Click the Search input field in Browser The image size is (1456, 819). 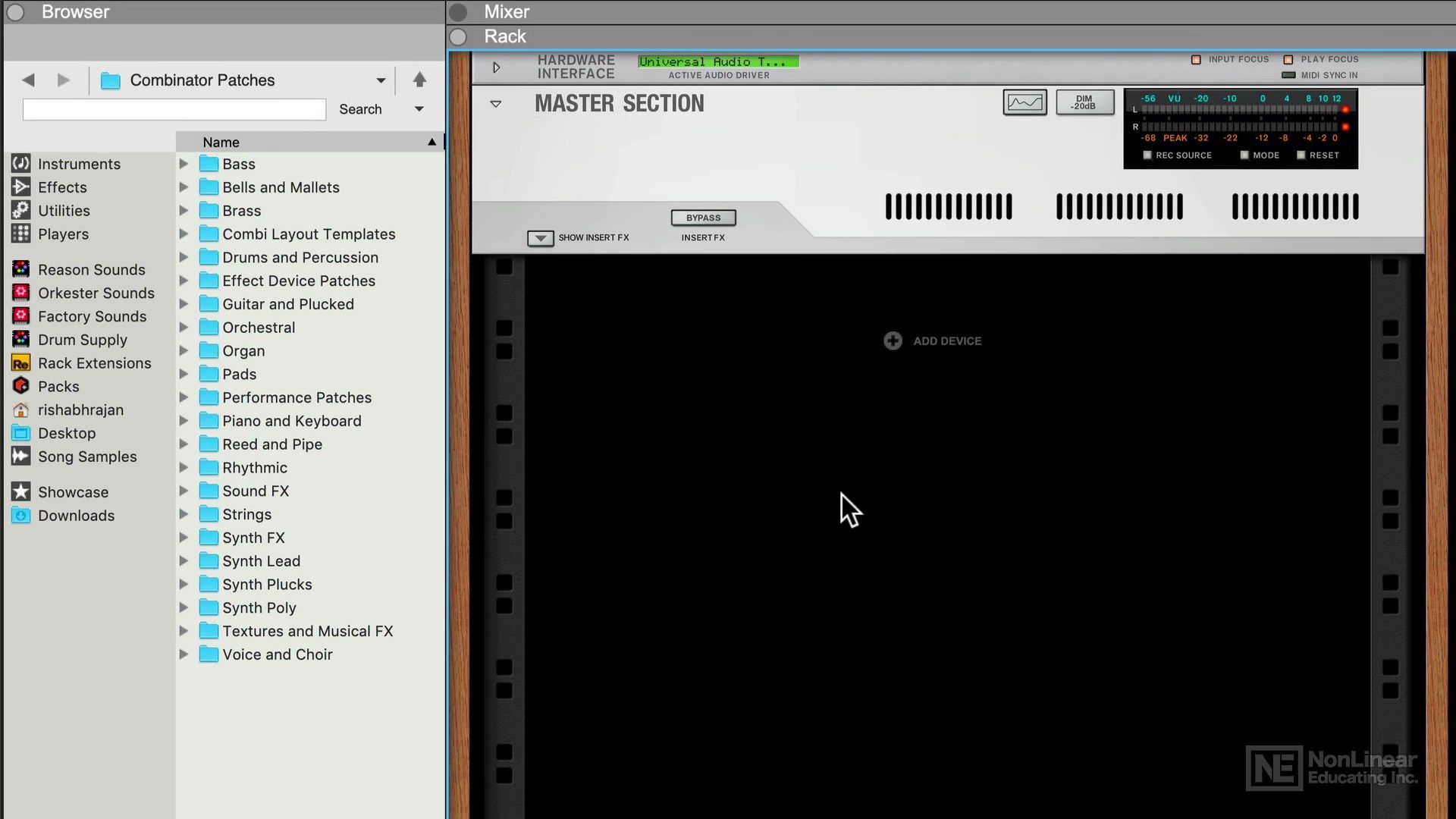(x=175, y=109)
